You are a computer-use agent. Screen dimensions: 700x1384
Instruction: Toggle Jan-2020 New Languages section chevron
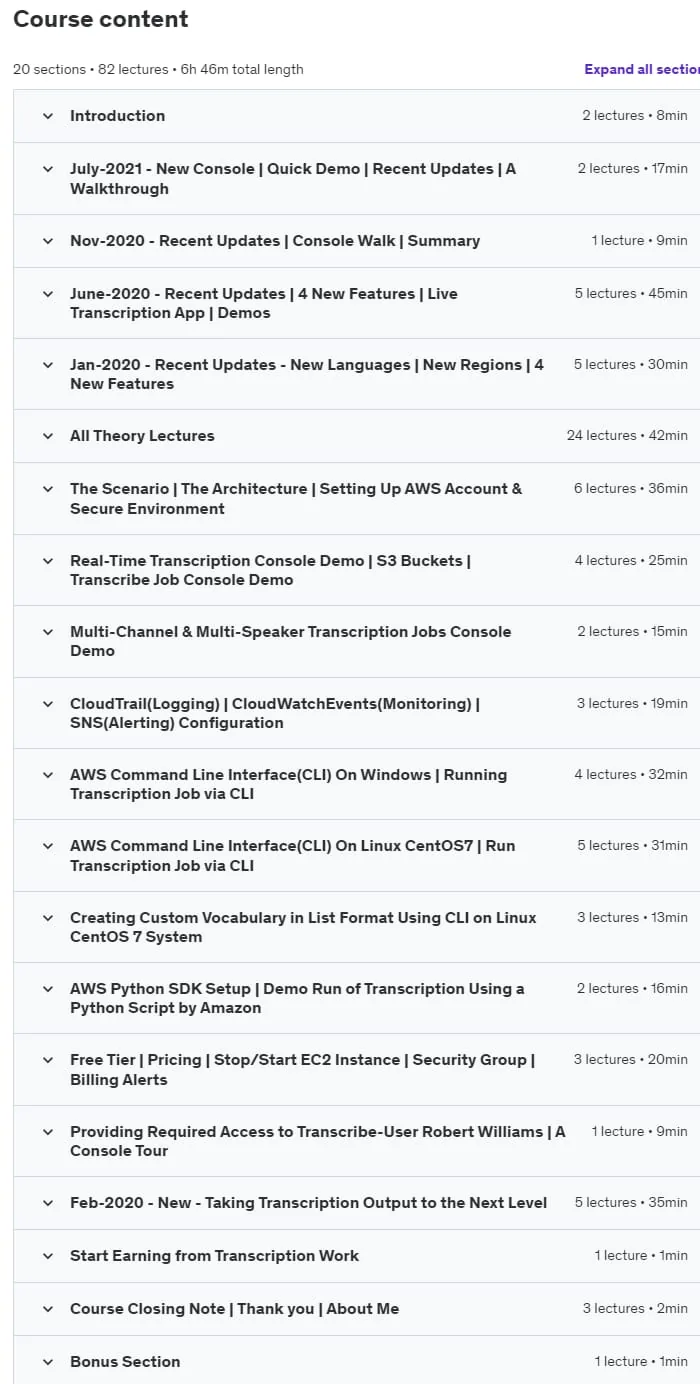48,365
